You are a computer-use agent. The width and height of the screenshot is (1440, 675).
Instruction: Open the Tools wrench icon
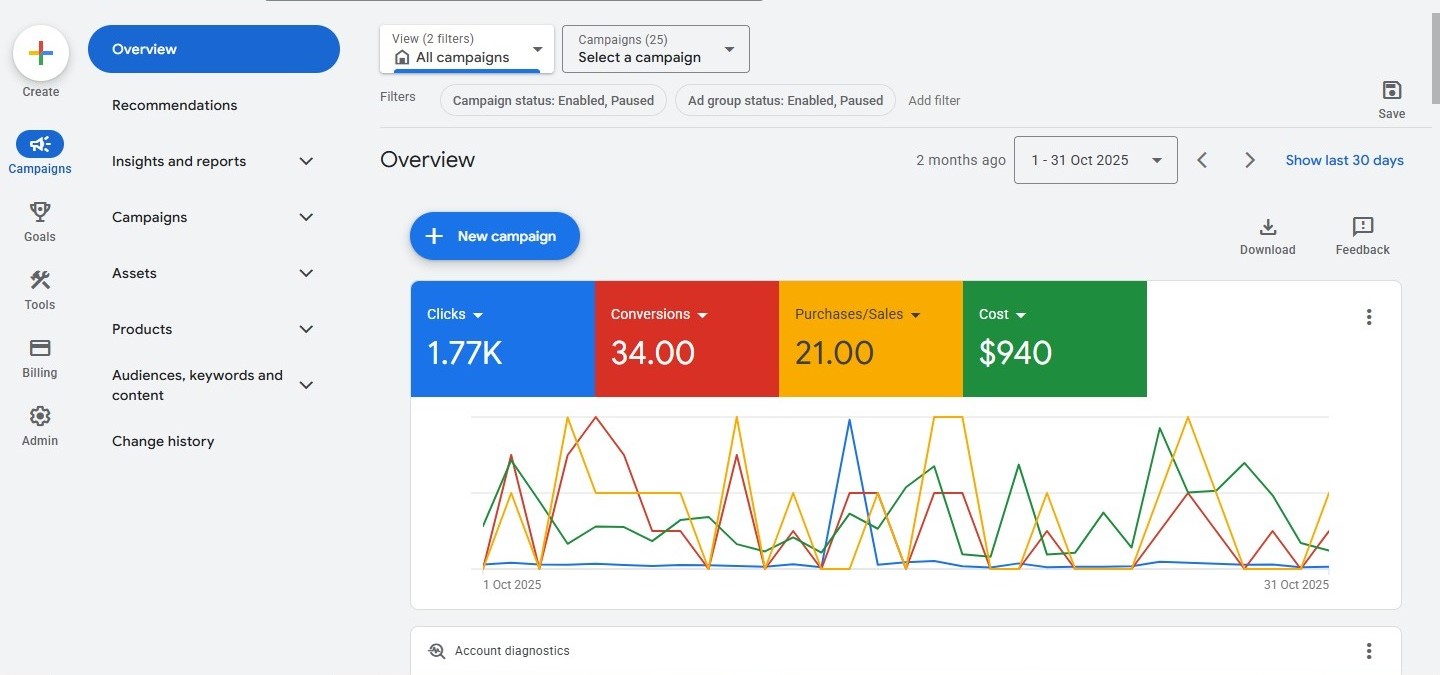(40, 280)
